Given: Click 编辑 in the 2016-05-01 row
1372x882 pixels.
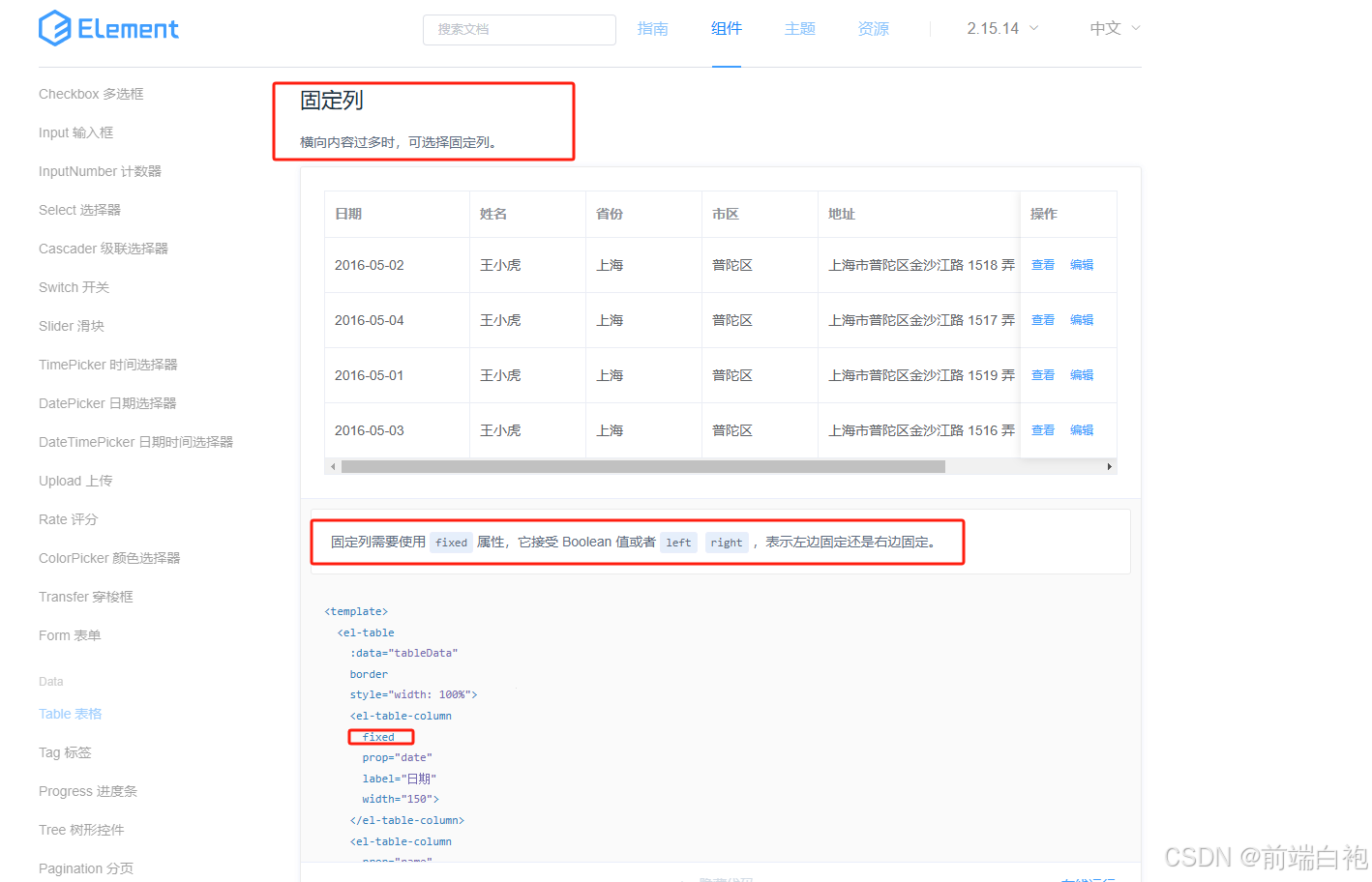Looking at the screenshot, I should [x=1082, y=375].
